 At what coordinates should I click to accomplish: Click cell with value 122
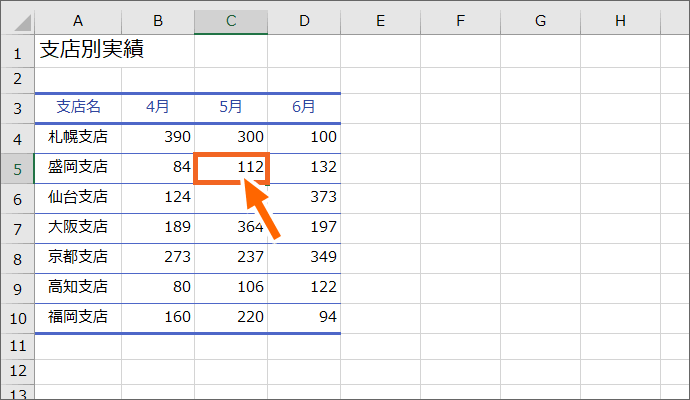pos(304,288)
